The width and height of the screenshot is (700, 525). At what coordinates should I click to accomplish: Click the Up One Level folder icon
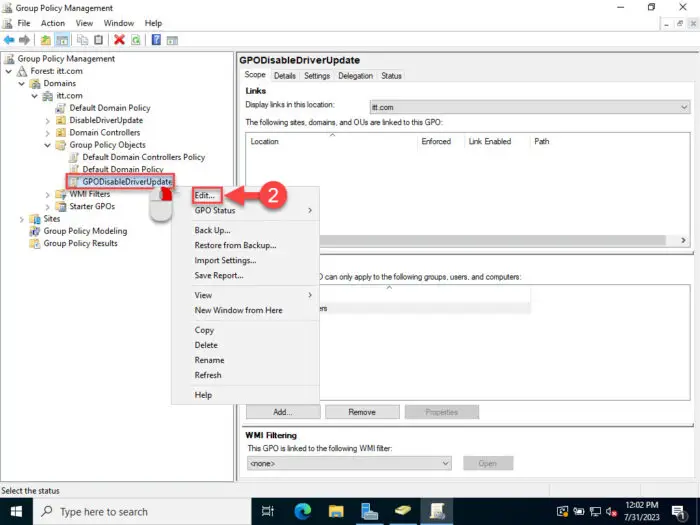point(46,40)
